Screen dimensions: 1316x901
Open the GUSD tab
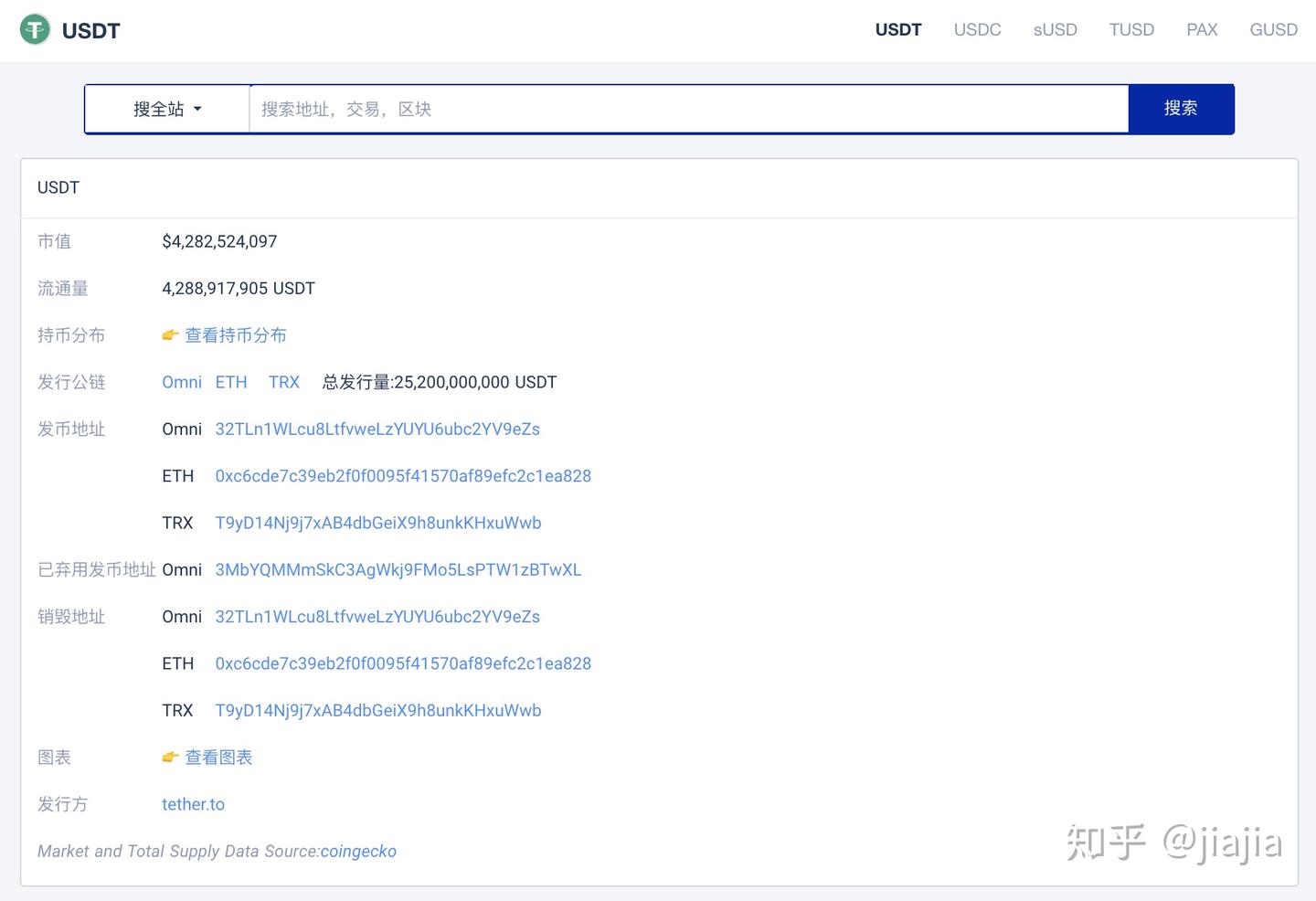tap(1274, 30)
